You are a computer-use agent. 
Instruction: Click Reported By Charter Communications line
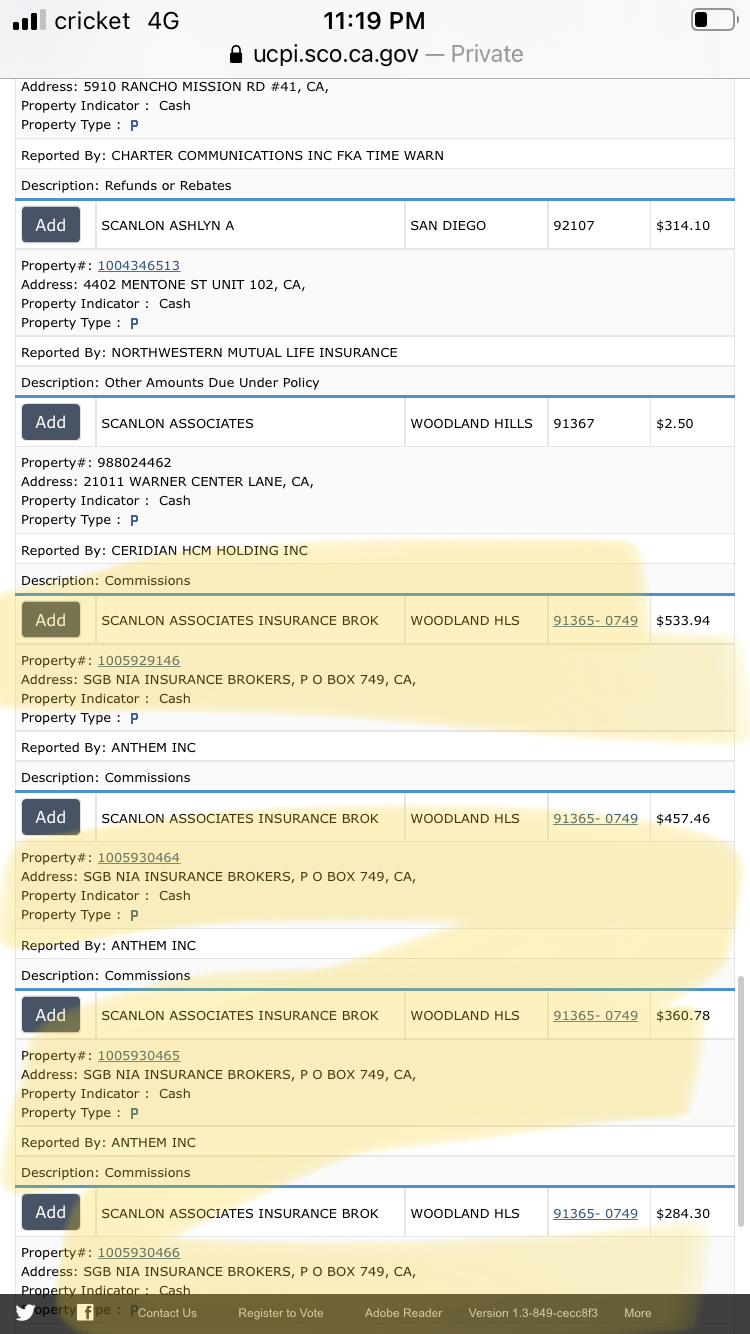[x=232, y=155]
